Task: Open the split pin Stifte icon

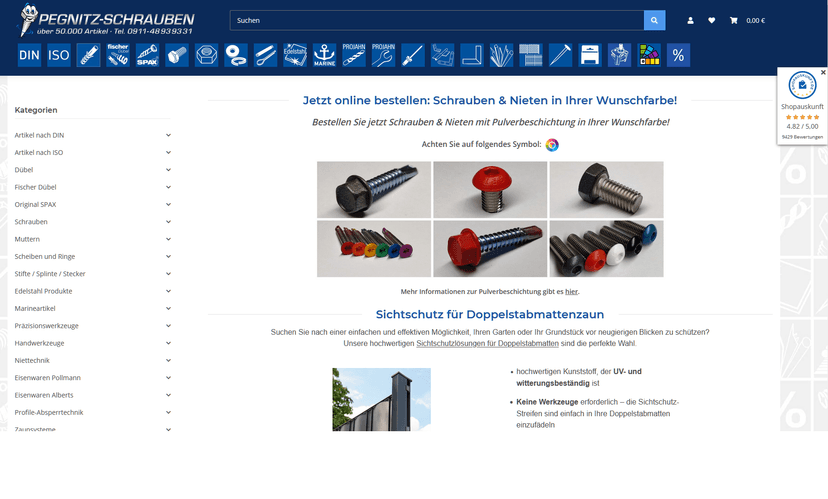Action: coord(266,55)
